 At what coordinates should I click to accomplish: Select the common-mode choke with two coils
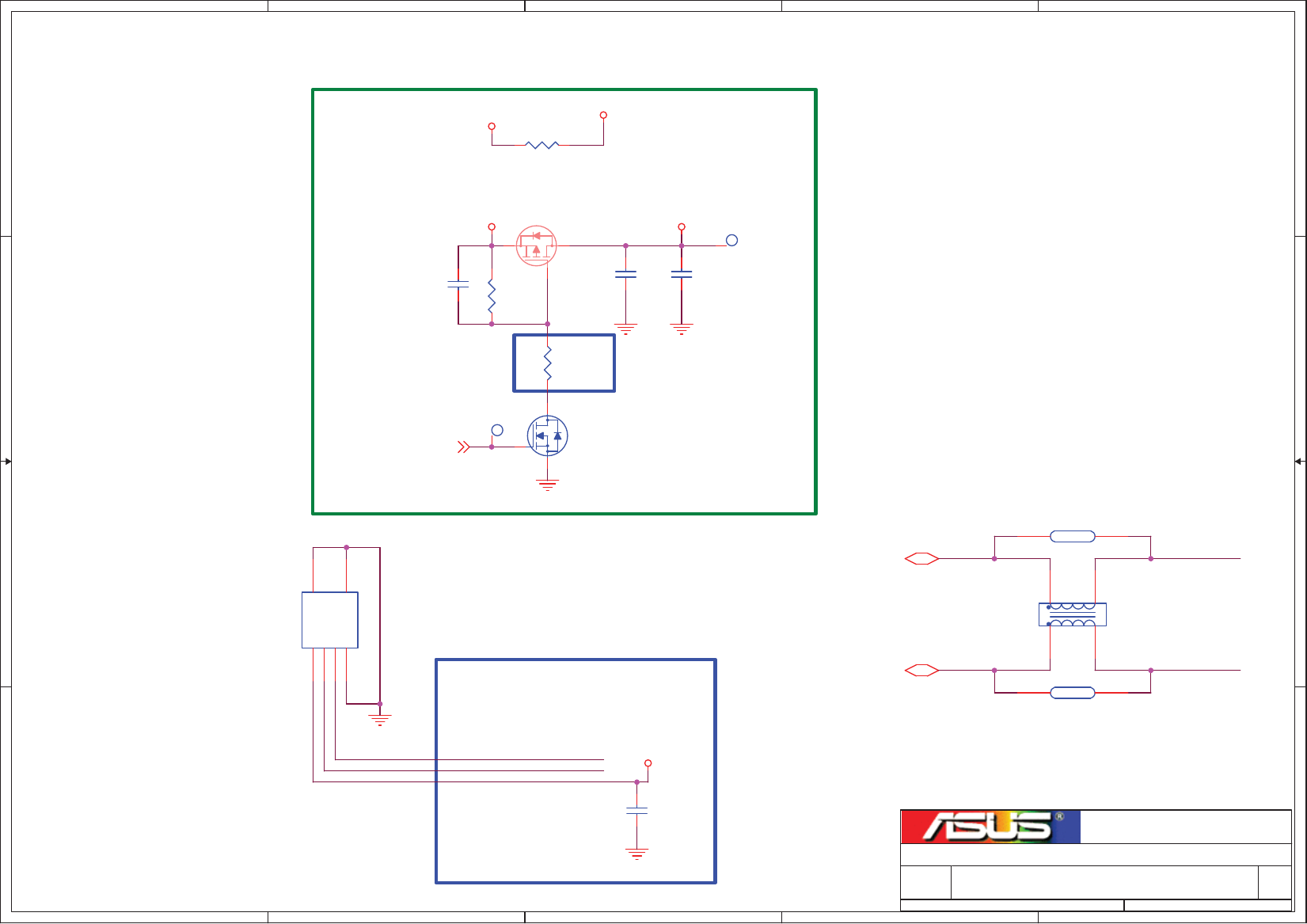click(1072, 614)
